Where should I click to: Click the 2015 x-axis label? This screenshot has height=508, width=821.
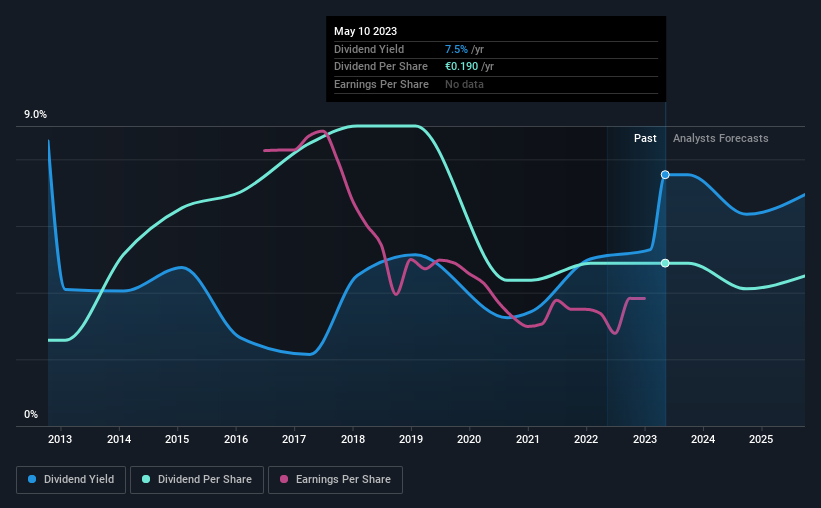[x=177, y=439]
